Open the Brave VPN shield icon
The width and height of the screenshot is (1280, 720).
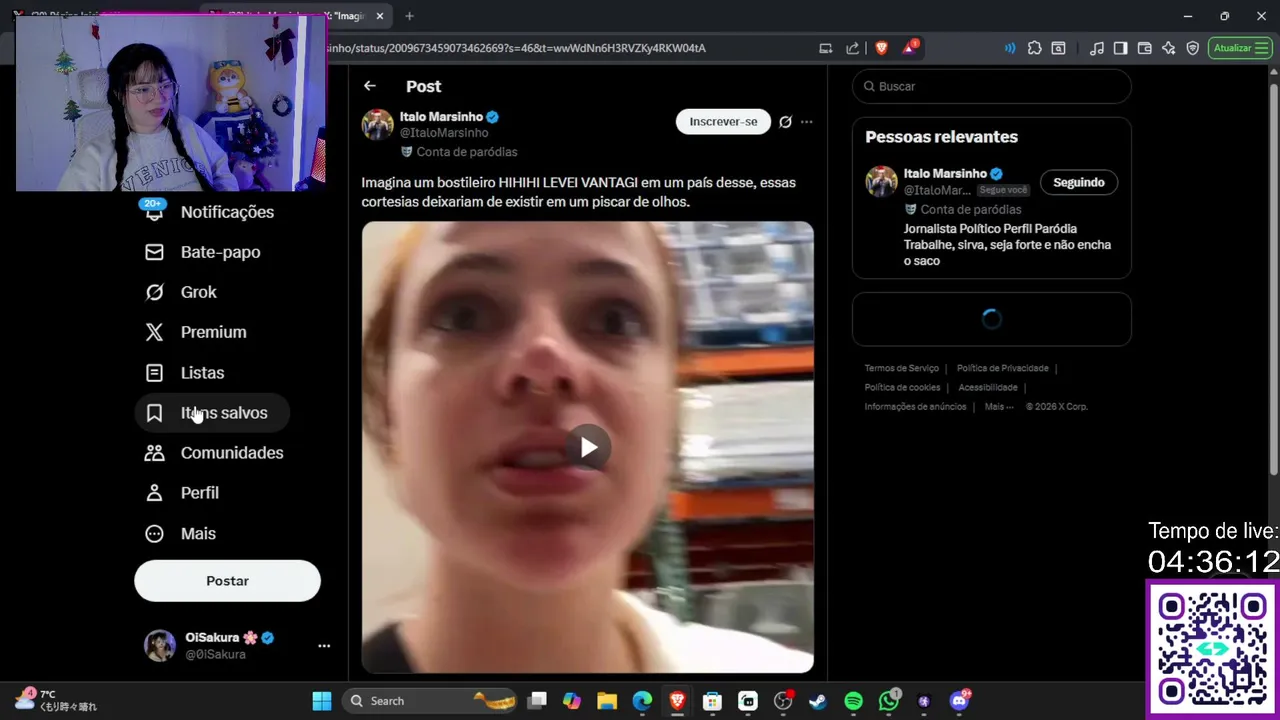click(x=1193, y=48)
